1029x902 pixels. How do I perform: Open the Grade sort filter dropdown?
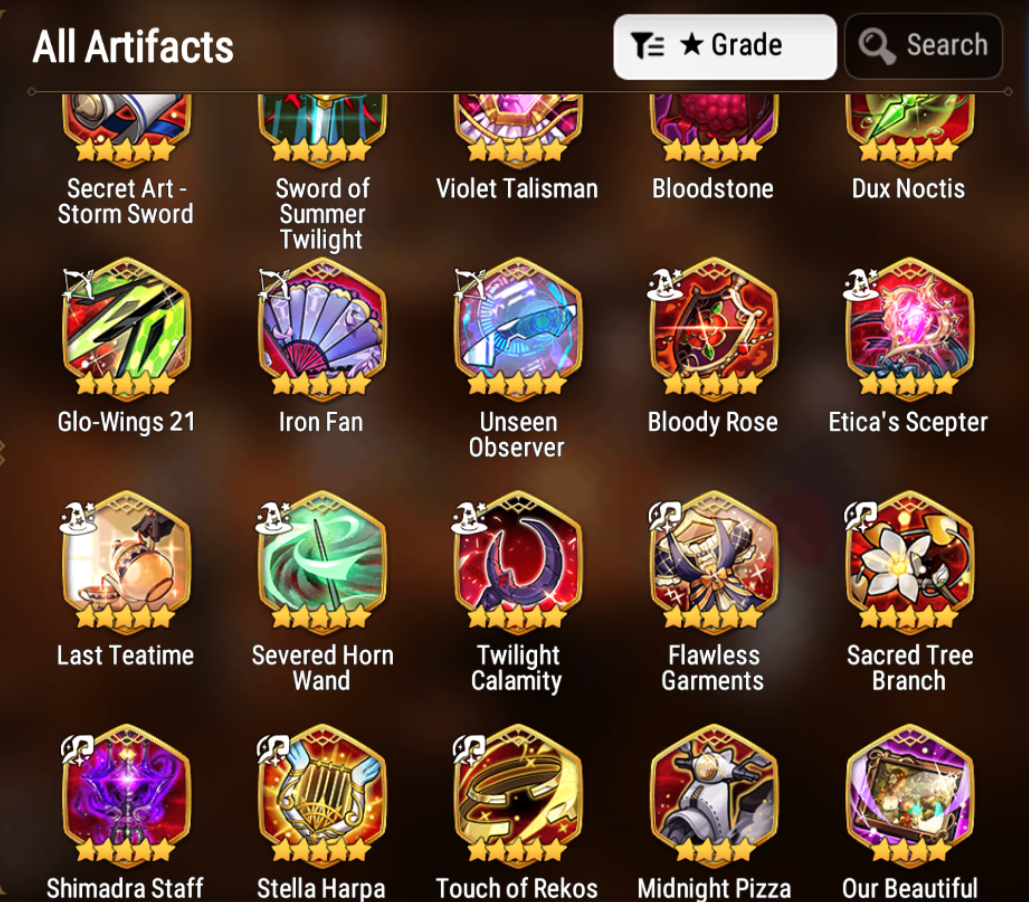pyautogui.click(x=724, y=47)
